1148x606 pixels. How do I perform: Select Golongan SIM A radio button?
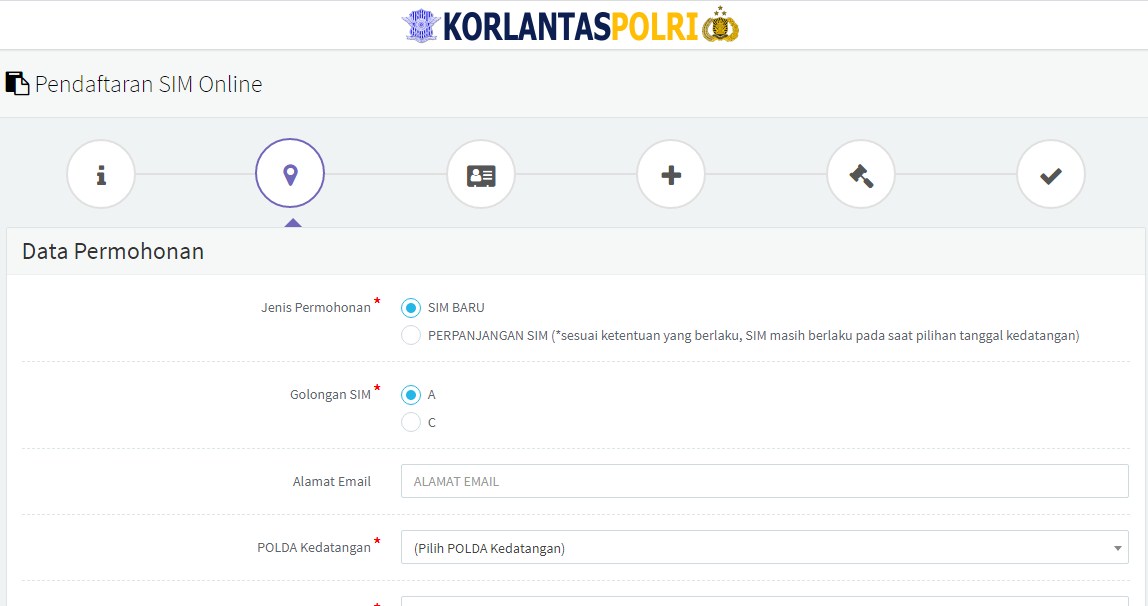coord(411,394)
